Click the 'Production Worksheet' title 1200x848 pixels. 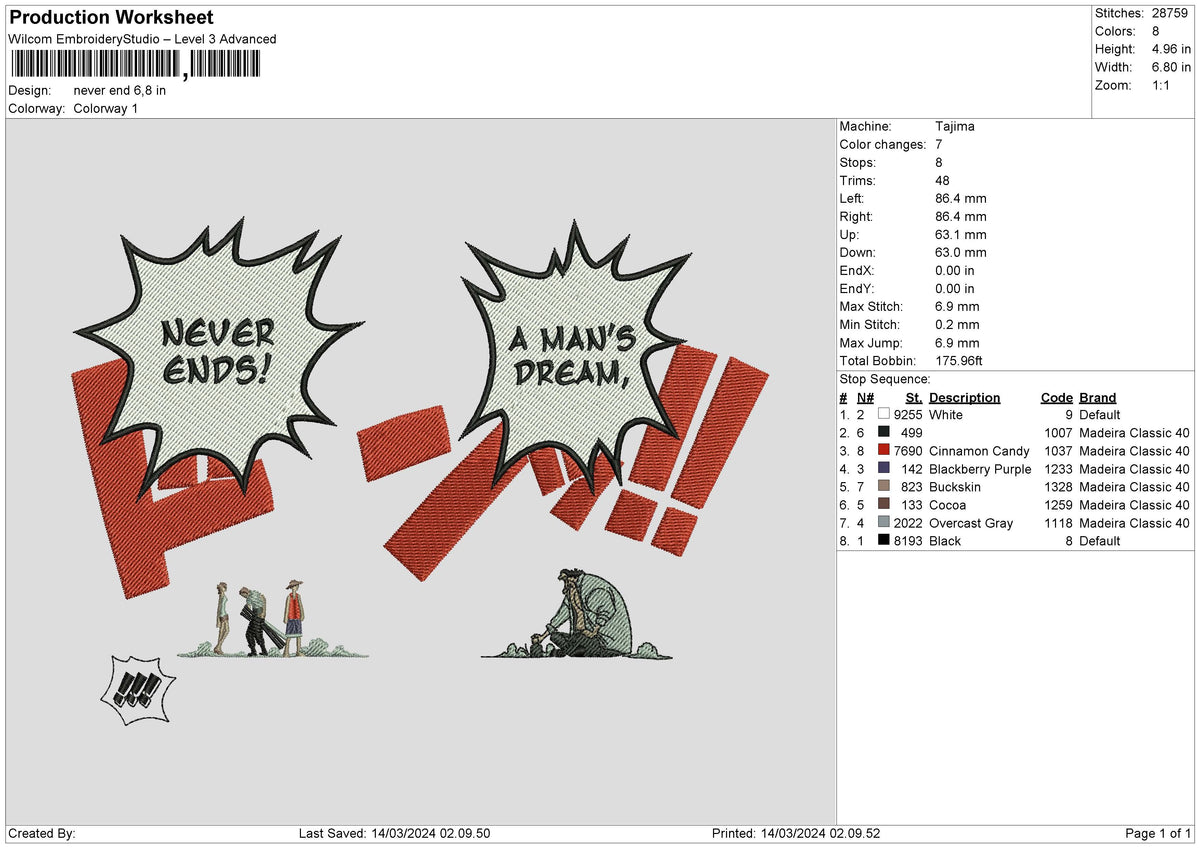point(111,17)
